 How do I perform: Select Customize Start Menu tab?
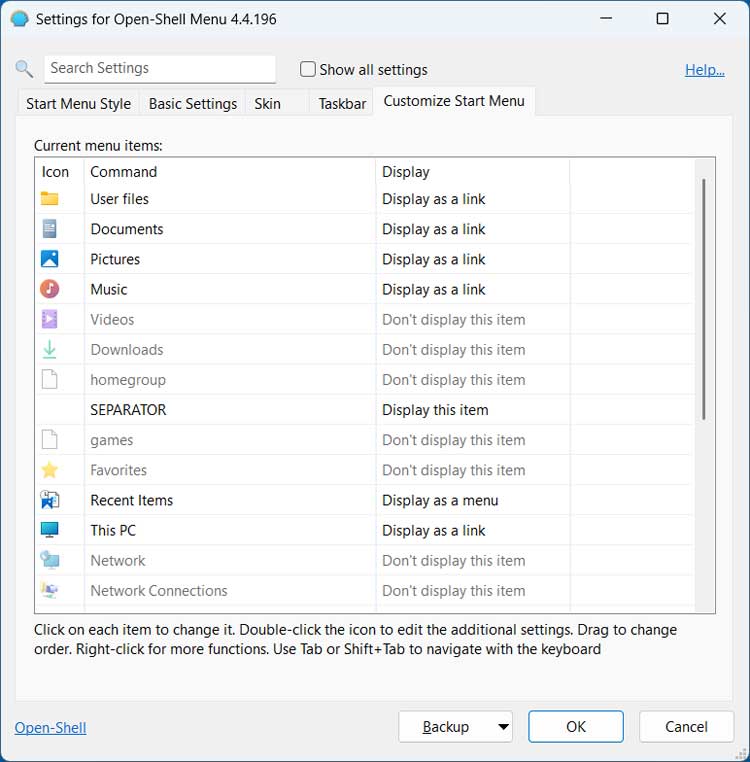click(454, 101)
